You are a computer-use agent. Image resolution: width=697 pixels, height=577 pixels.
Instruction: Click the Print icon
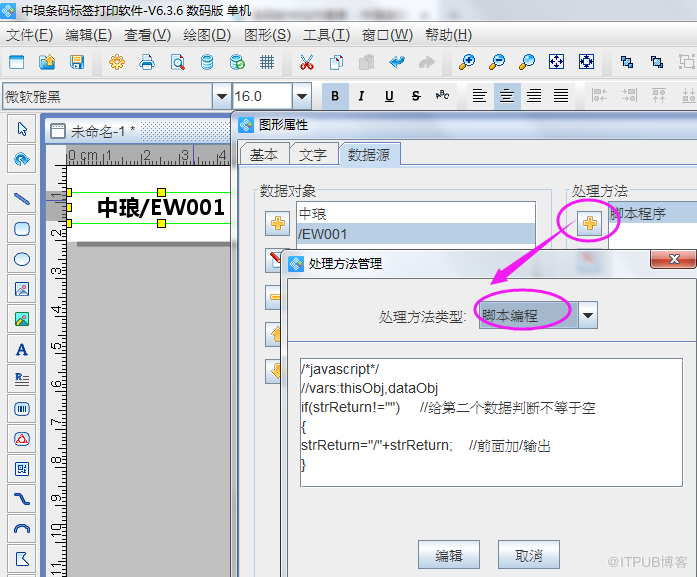click(x=147, y=62)
